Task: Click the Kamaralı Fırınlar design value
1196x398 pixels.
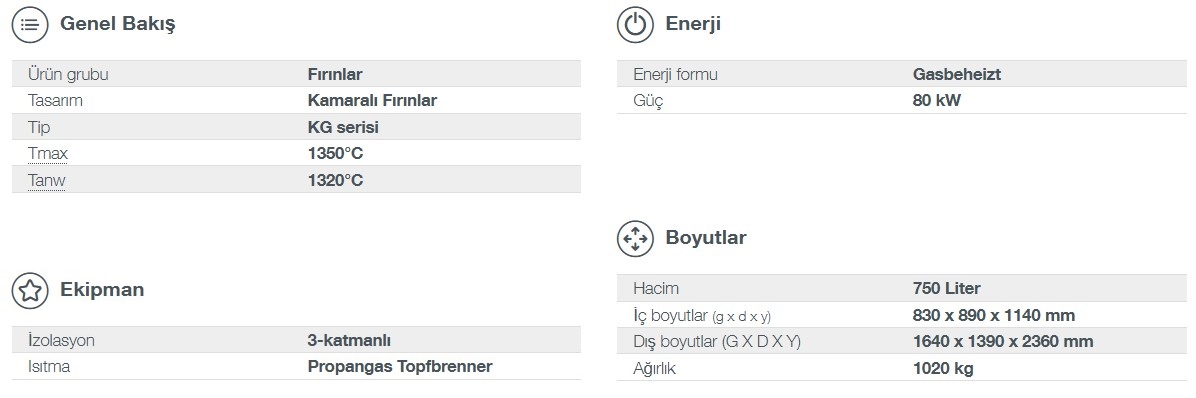Action: click(x=372, y=101)
